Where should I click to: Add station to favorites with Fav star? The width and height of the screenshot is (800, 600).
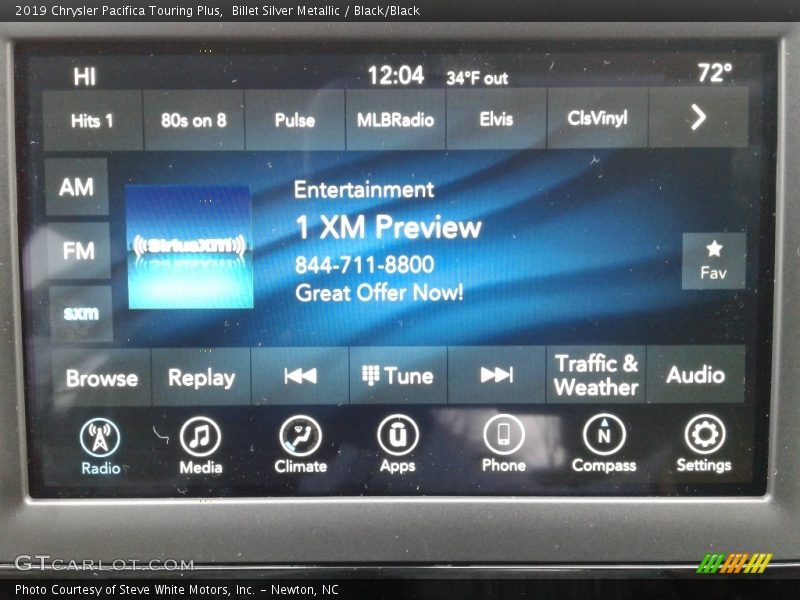pos(714,261)
